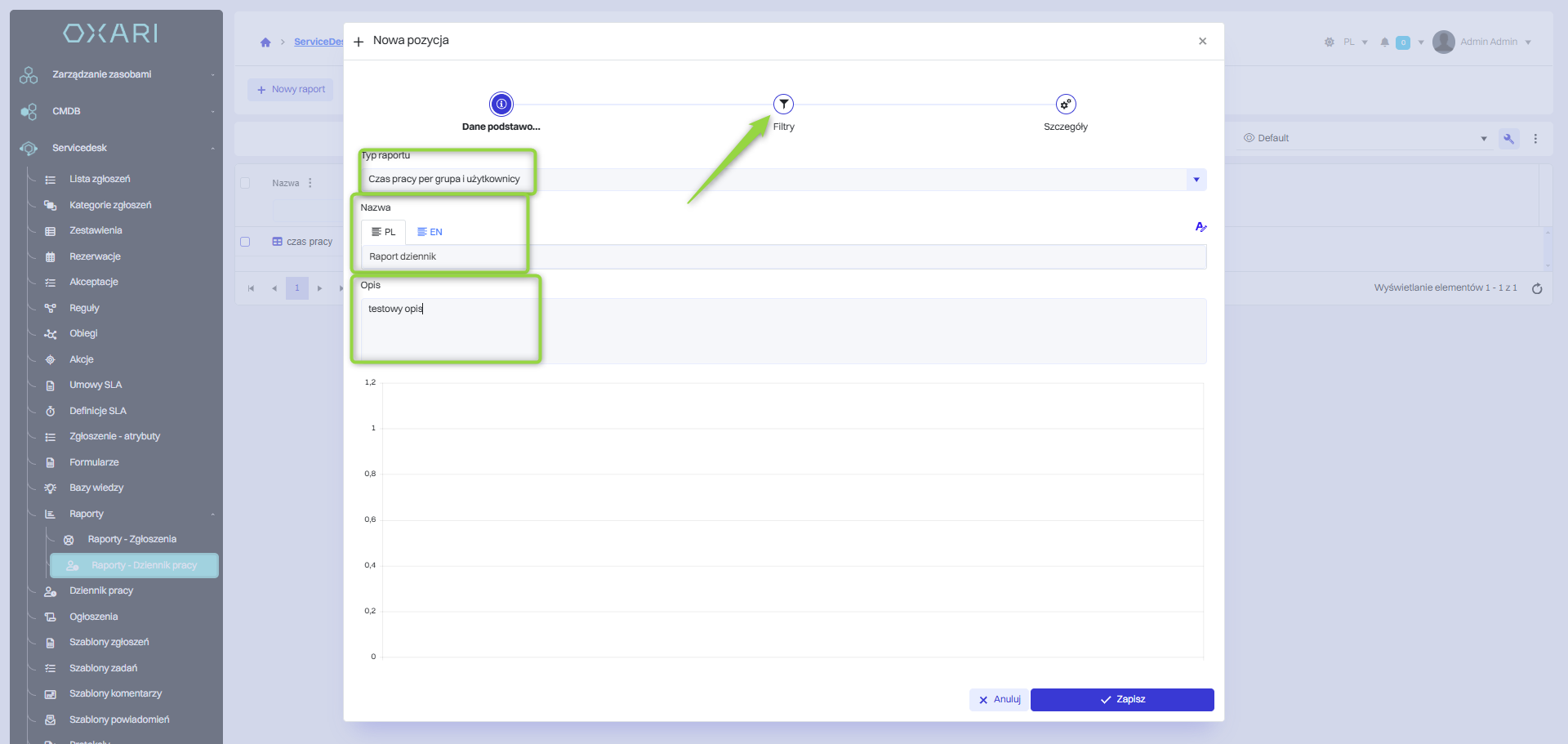The image size is (1568, 744).
Task: Click into the Opis text area
Action: click(782, 331)
